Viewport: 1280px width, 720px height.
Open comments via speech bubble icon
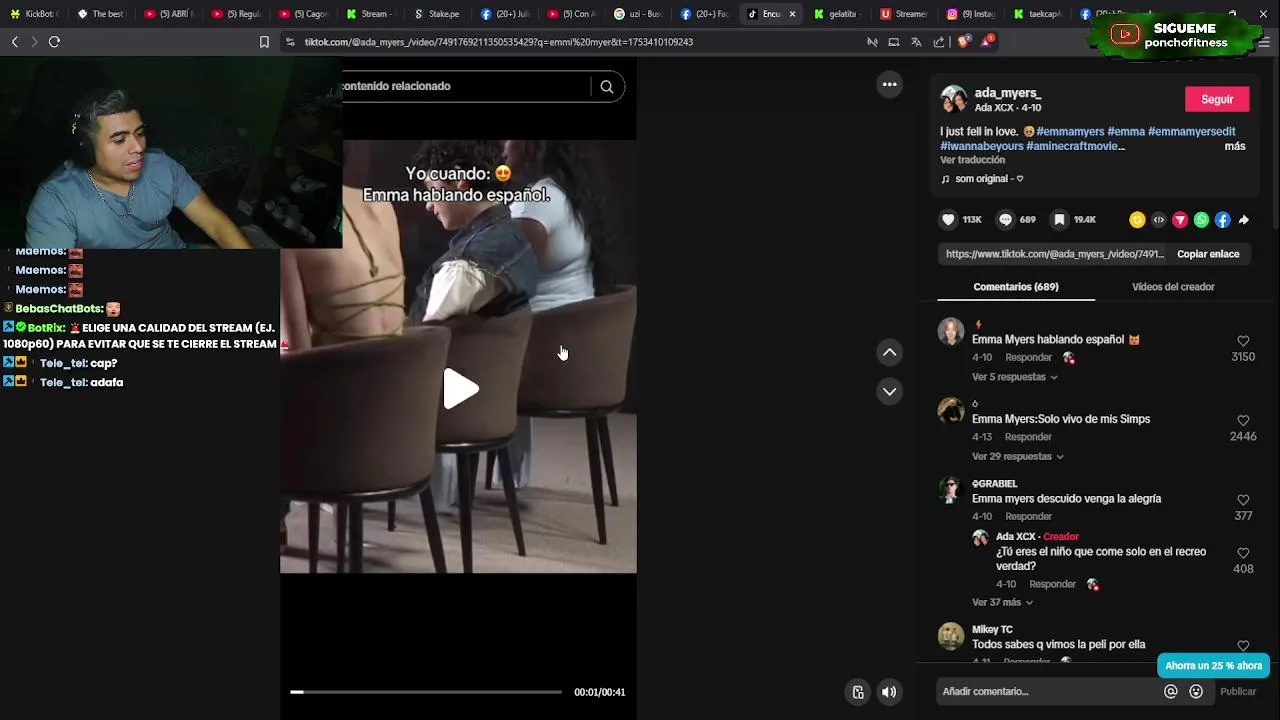click(1005, 220)
